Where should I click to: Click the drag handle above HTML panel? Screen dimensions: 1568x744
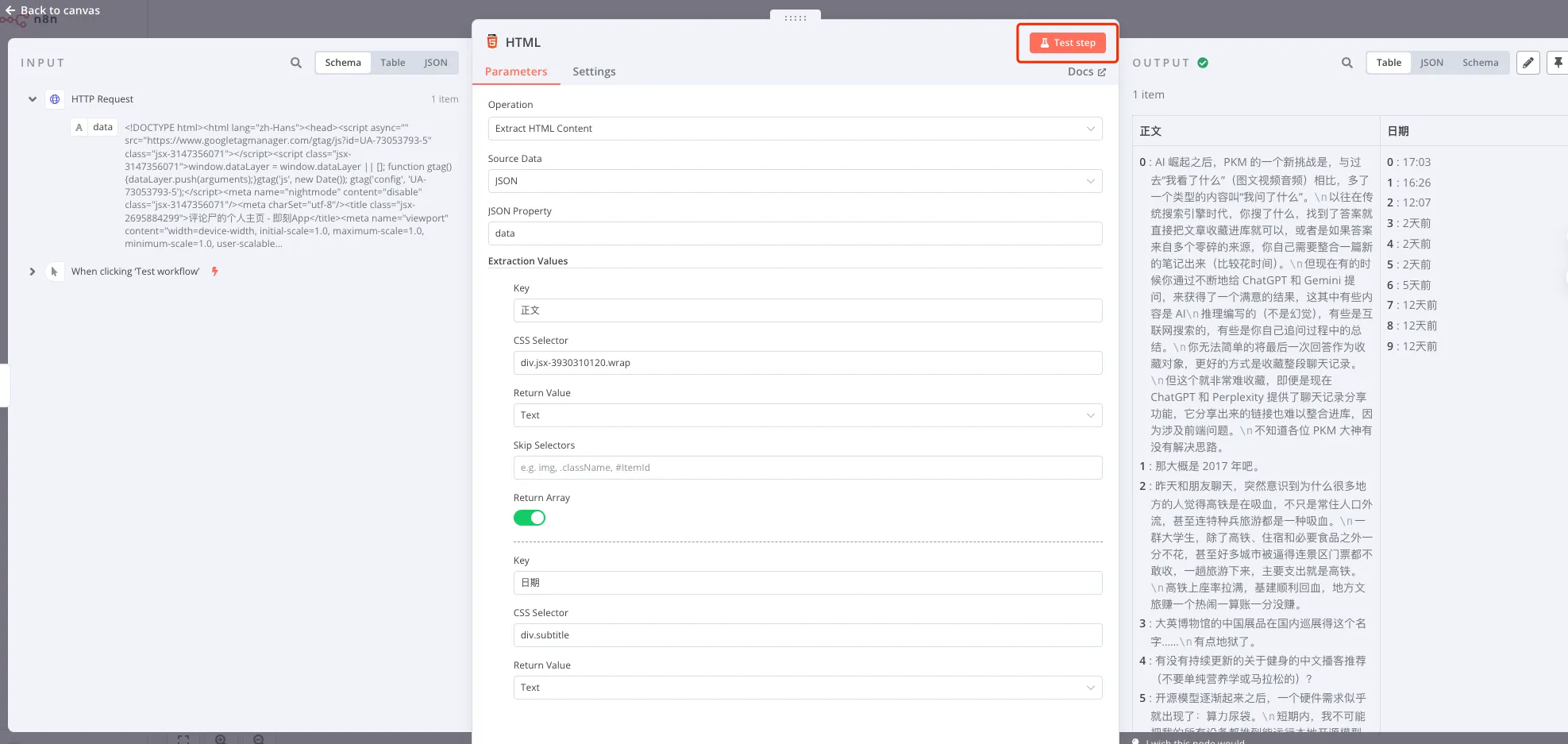796,17
